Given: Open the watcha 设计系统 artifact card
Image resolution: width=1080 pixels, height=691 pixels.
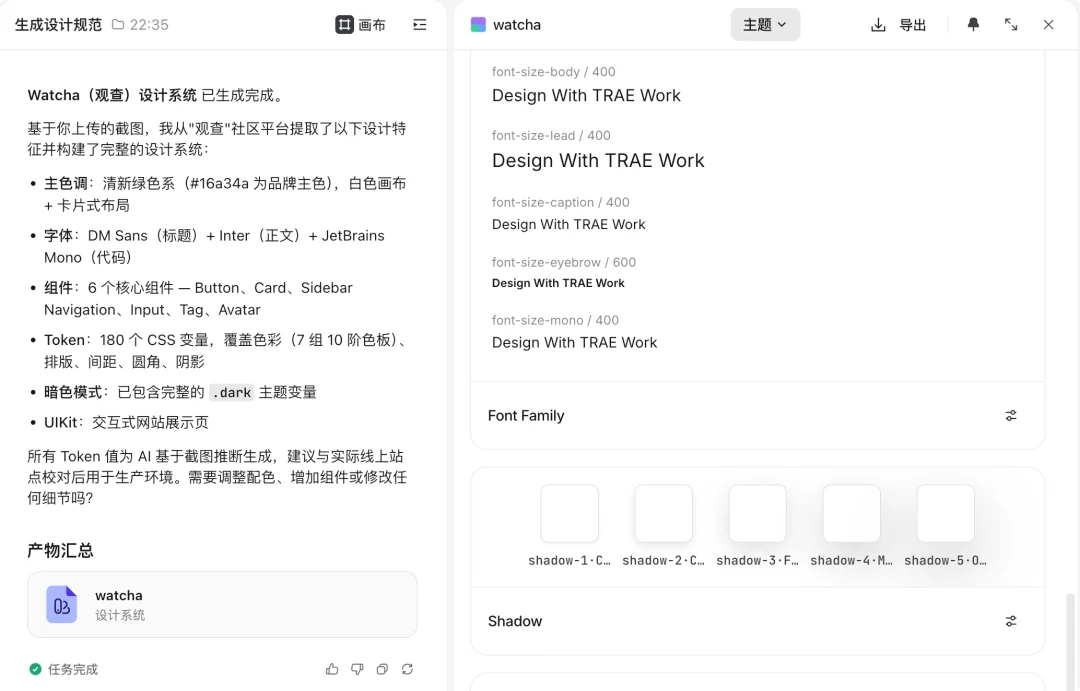Looking at the screenshot, I should pyautogui.click(x=222, y=604).
